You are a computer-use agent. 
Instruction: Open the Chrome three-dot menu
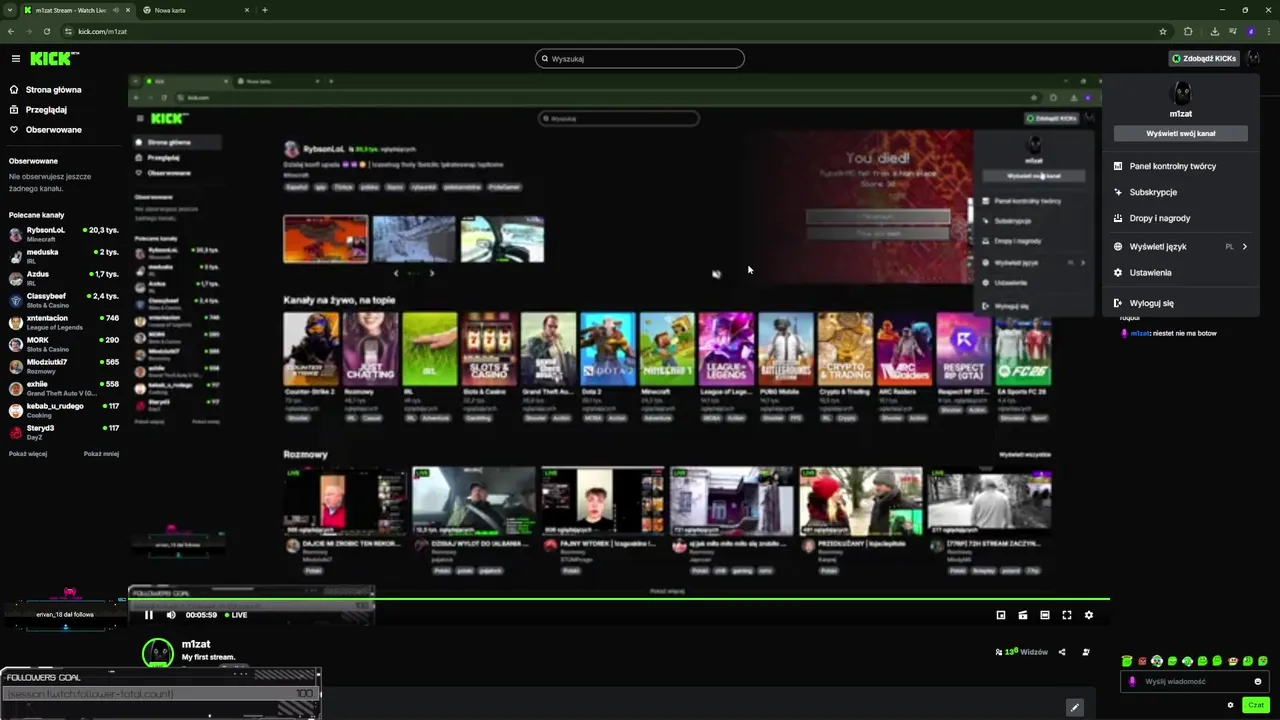[x=1268, y=31]
